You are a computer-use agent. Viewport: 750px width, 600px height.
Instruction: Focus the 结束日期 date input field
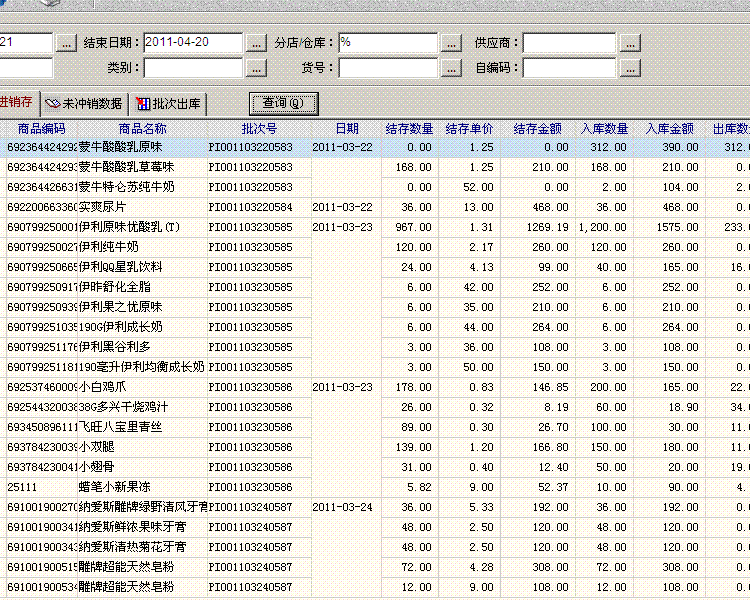[x=193, y=43]
